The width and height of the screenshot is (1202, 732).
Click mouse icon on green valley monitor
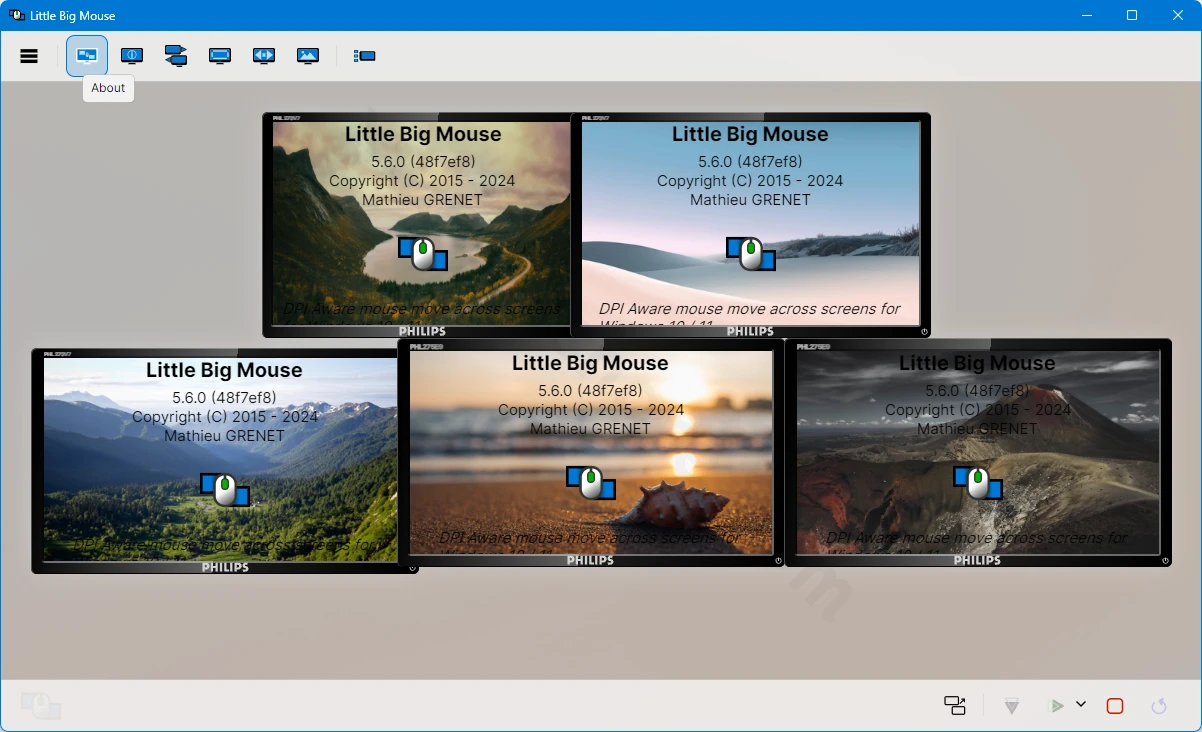point(224,490)
